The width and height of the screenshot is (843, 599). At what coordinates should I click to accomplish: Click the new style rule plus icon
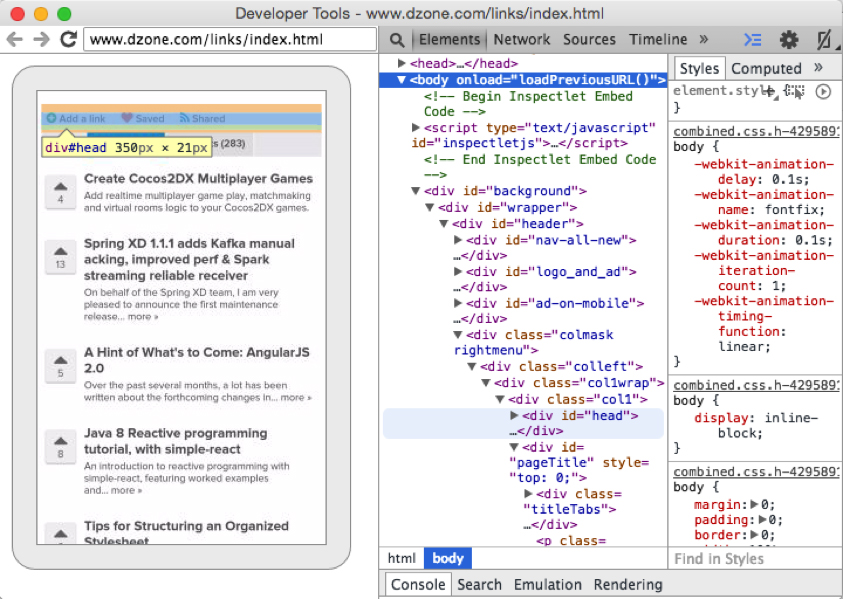coord(769,91)
